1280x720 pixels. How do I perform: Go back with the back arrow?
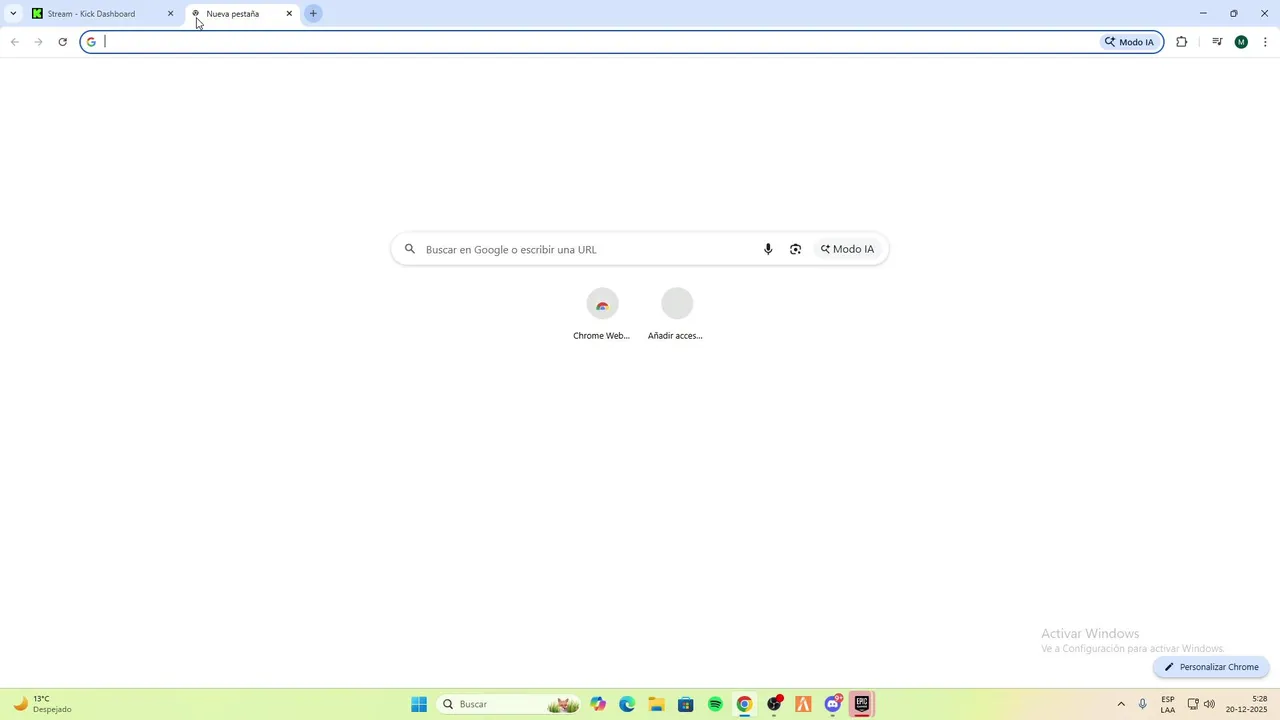pos(15,42)
